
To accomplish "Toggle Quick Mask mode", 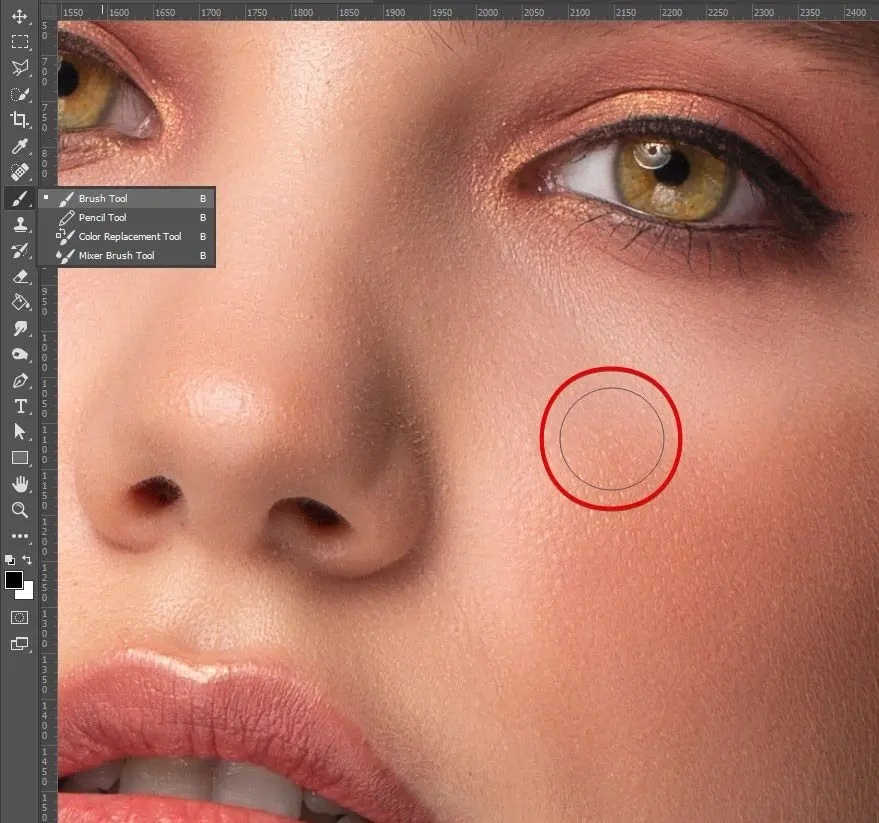I will pyautogui.click(x=19, y=618).
